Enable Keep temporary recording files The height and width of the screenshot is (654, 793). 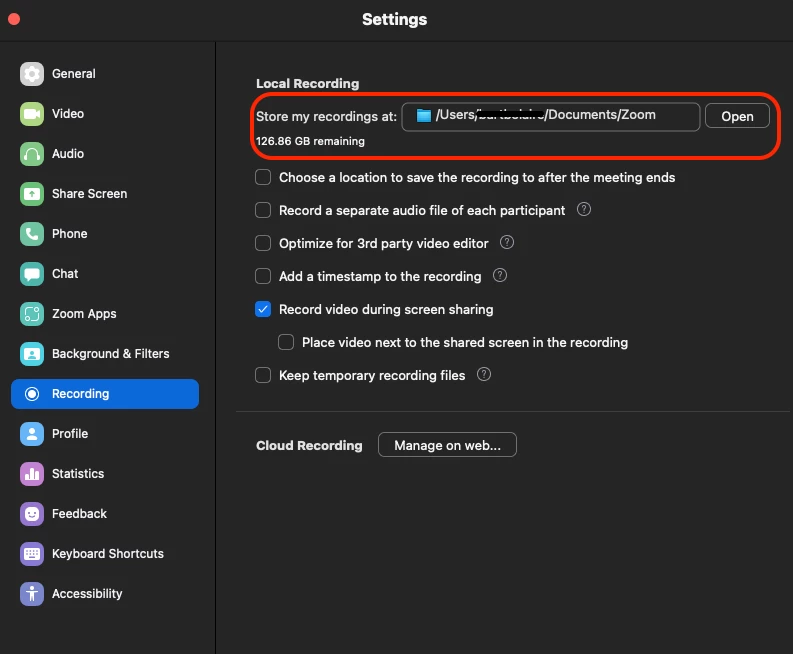[263, 375]
